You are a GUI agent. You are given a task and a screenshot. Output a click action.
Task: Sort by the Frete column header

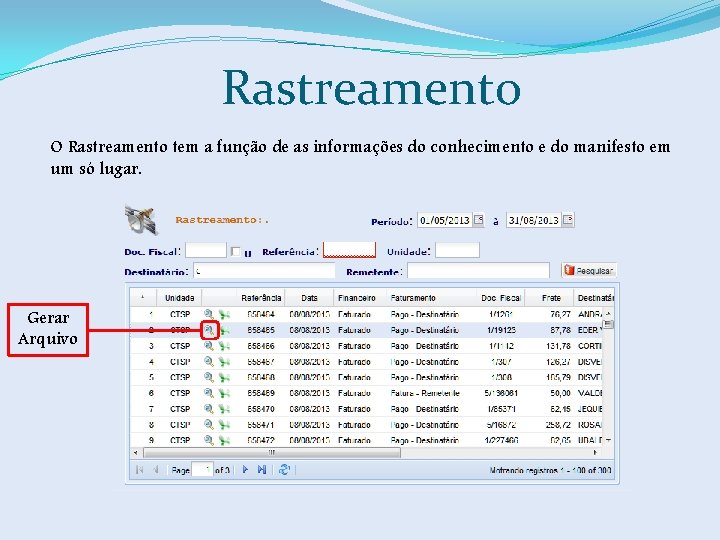[551, 298]
